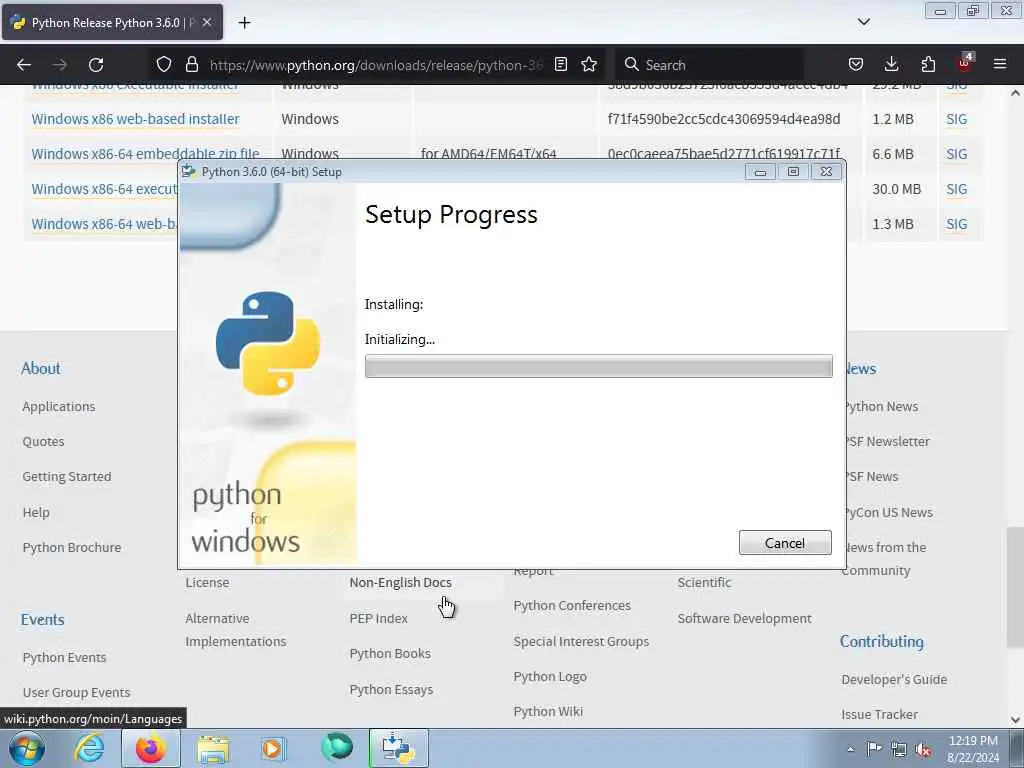This screenshot has width=1024, height=768.
Task: Reload the page with the refresh icon
Action: (x=96, y=65)
